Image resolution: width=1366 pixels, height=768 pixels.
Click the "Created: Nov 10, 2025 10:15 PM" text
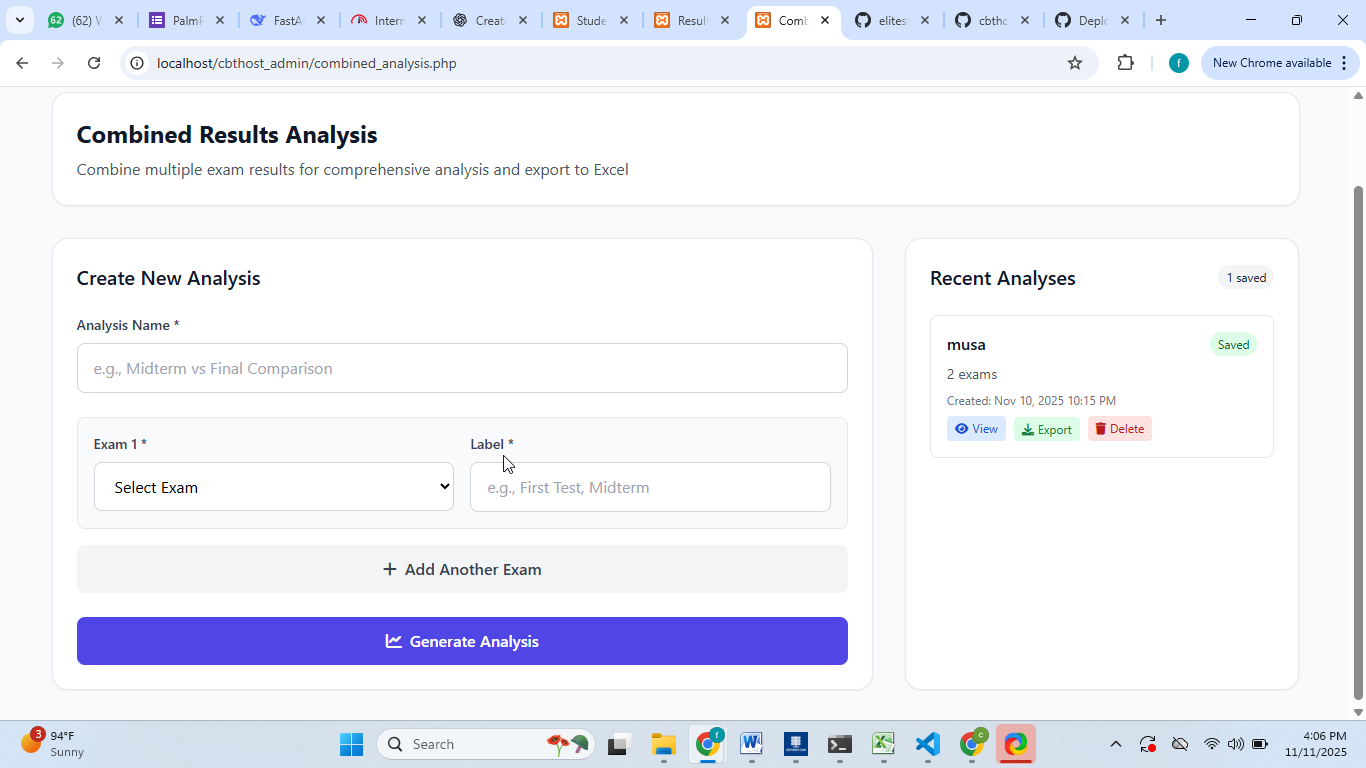coord(1031,401)
